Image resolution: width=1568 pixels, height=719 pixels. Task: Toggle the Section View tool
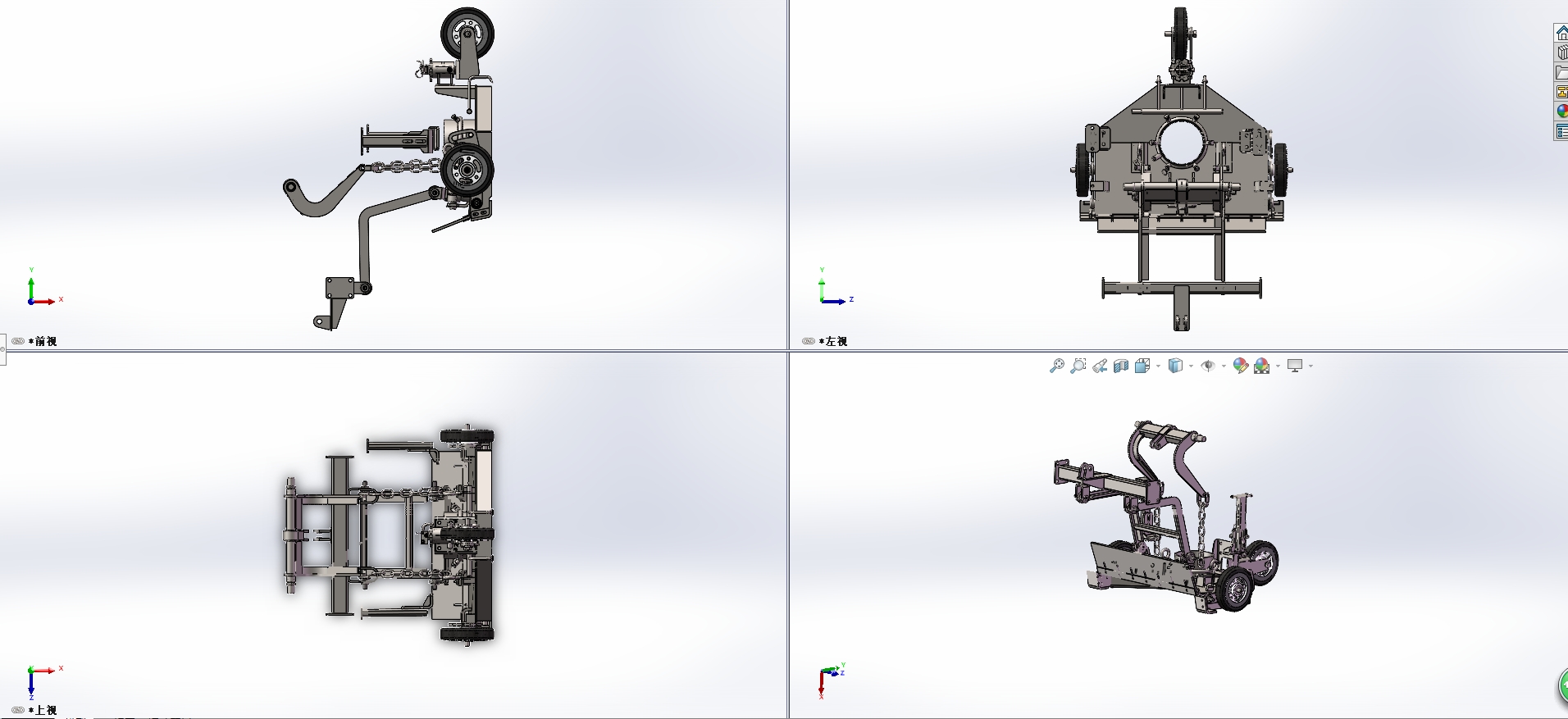tap(1121, 366)
